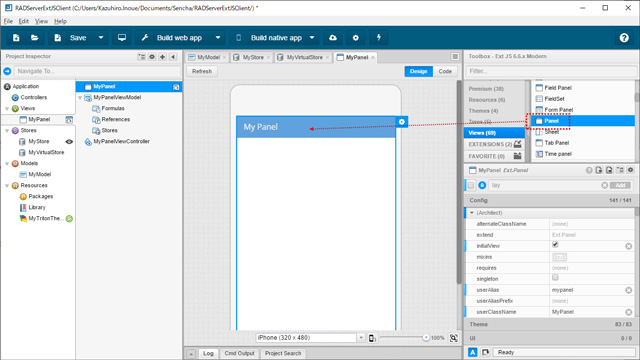Click Project Inspector tree view icon
This screenshot has height=360, width=640.
142,57
